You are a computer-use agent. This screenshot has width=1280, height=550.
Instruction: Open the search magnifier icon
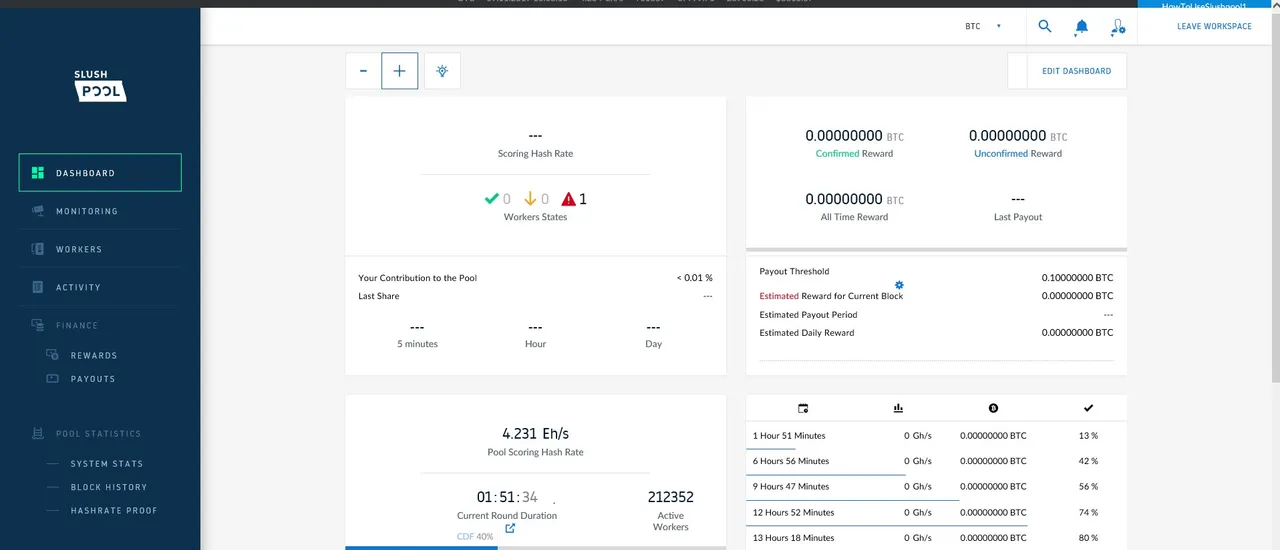pos(1045,26)
